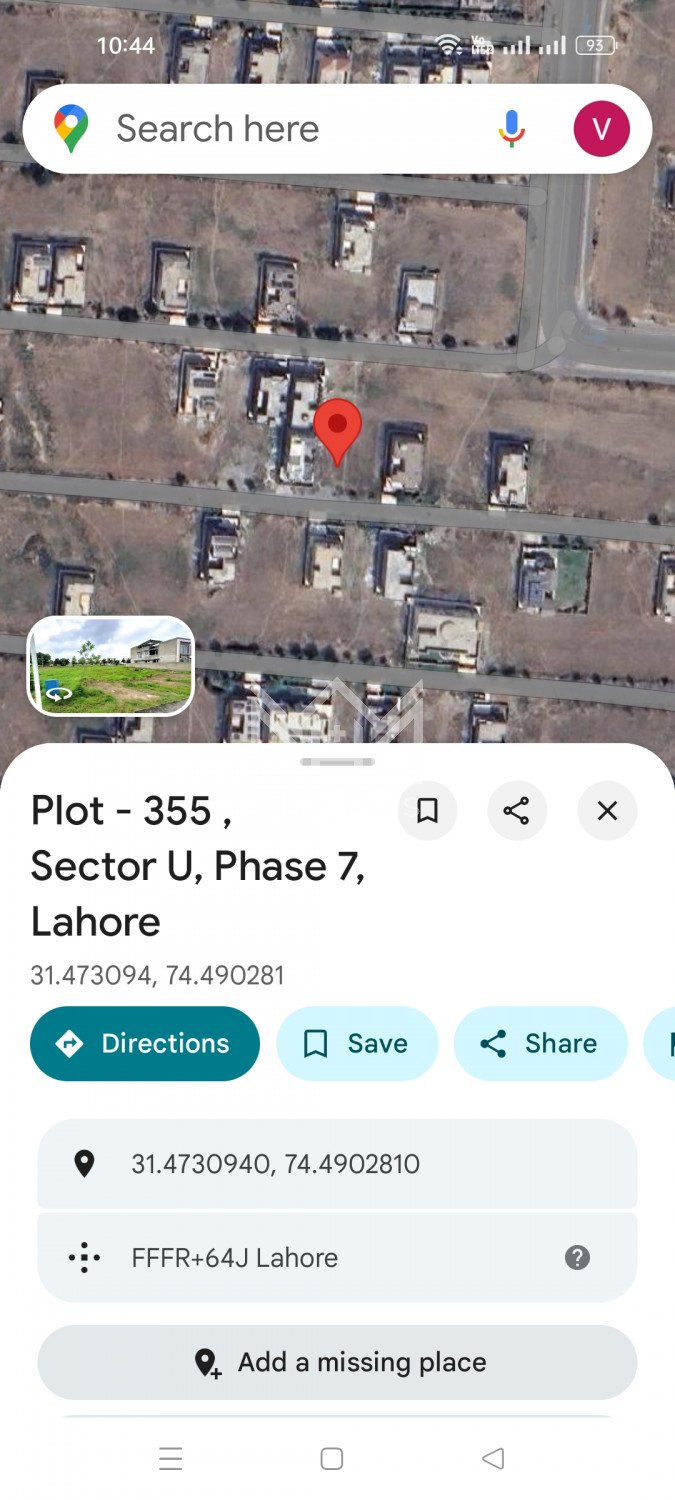Image resolution: width=675 pixels, height=1500 pixels.
Task: Open recent apps with the three-lines button
Action: click(x=171, y=1458)
